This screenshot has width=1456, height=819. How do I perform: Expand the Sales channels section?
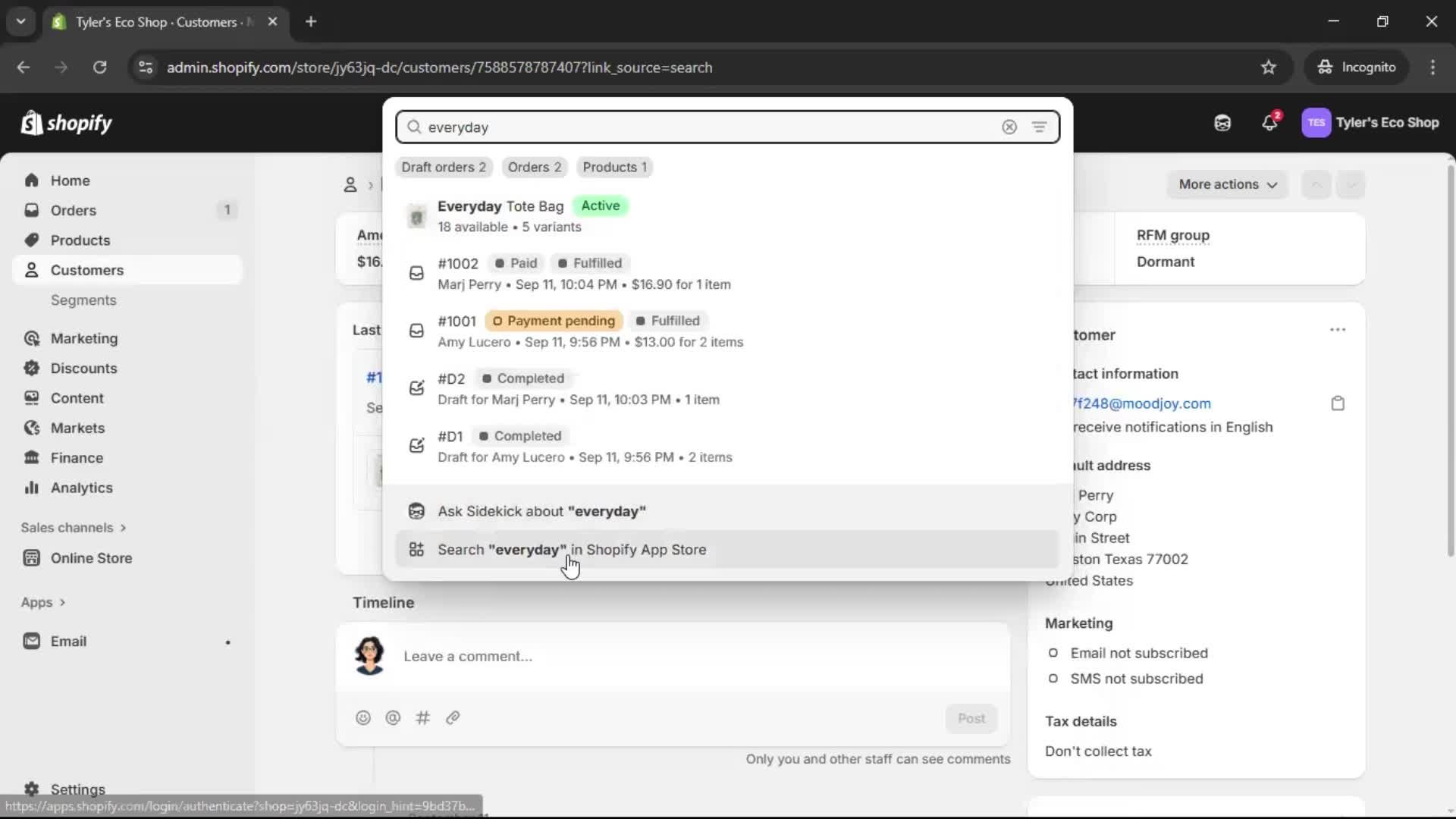[73, 527]
